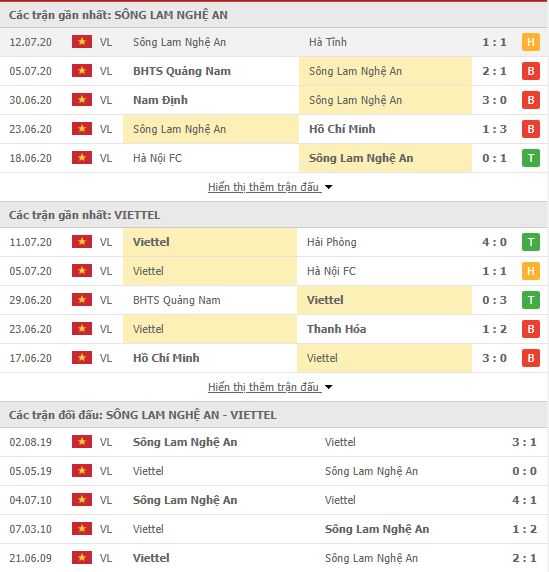549x572 pixels.
Task: Click orange H result badge for 12.07.20 match
Action: (531, 42)
